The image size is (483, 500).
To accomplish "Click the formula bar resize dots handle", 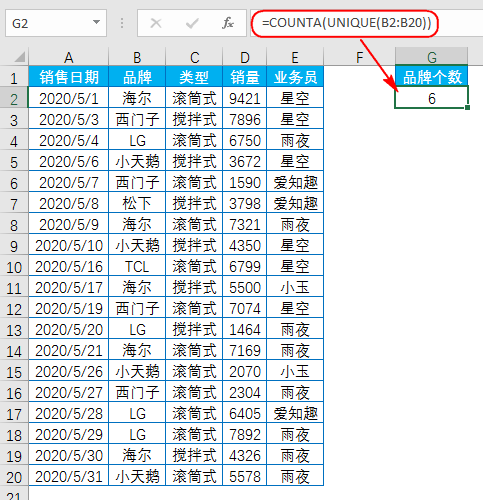I will point(122,23).
